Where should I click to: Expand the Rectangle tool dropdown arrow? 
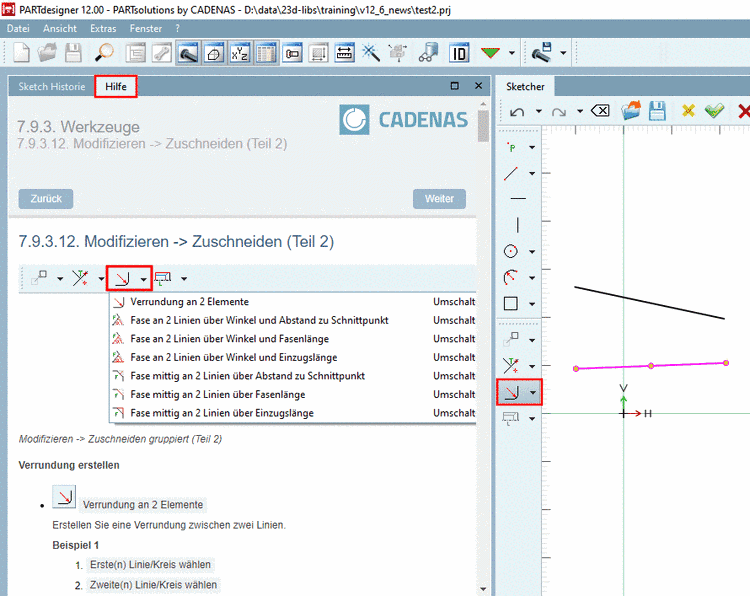click(532, 304)
